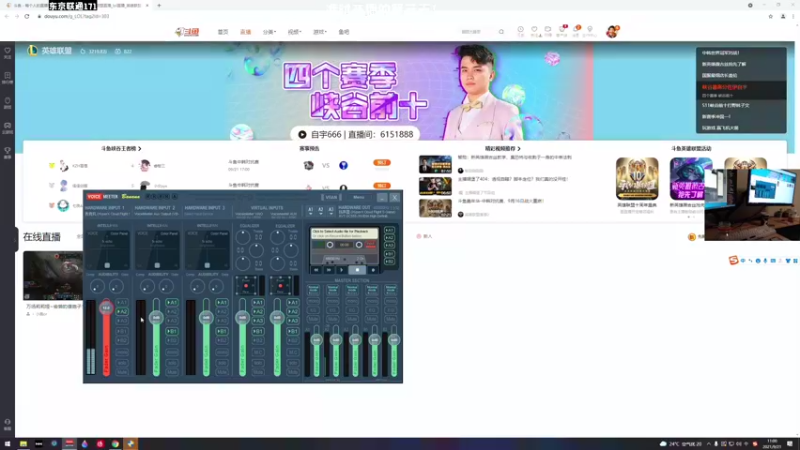Toggle B1 on second virtual input strip

[x=293, y=331]
